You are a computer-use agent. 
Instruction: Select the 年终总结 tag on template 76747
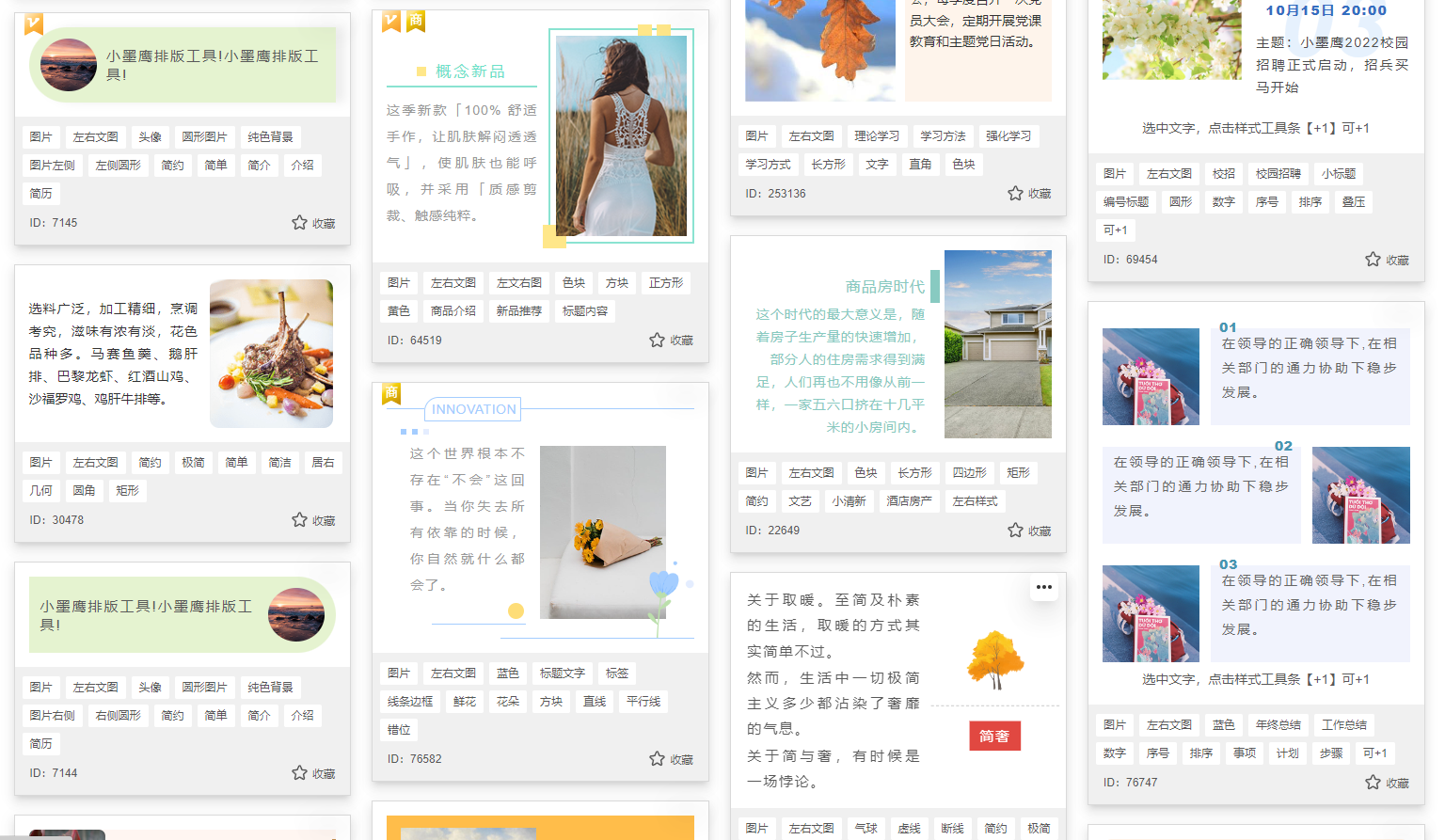point(1278,724)
